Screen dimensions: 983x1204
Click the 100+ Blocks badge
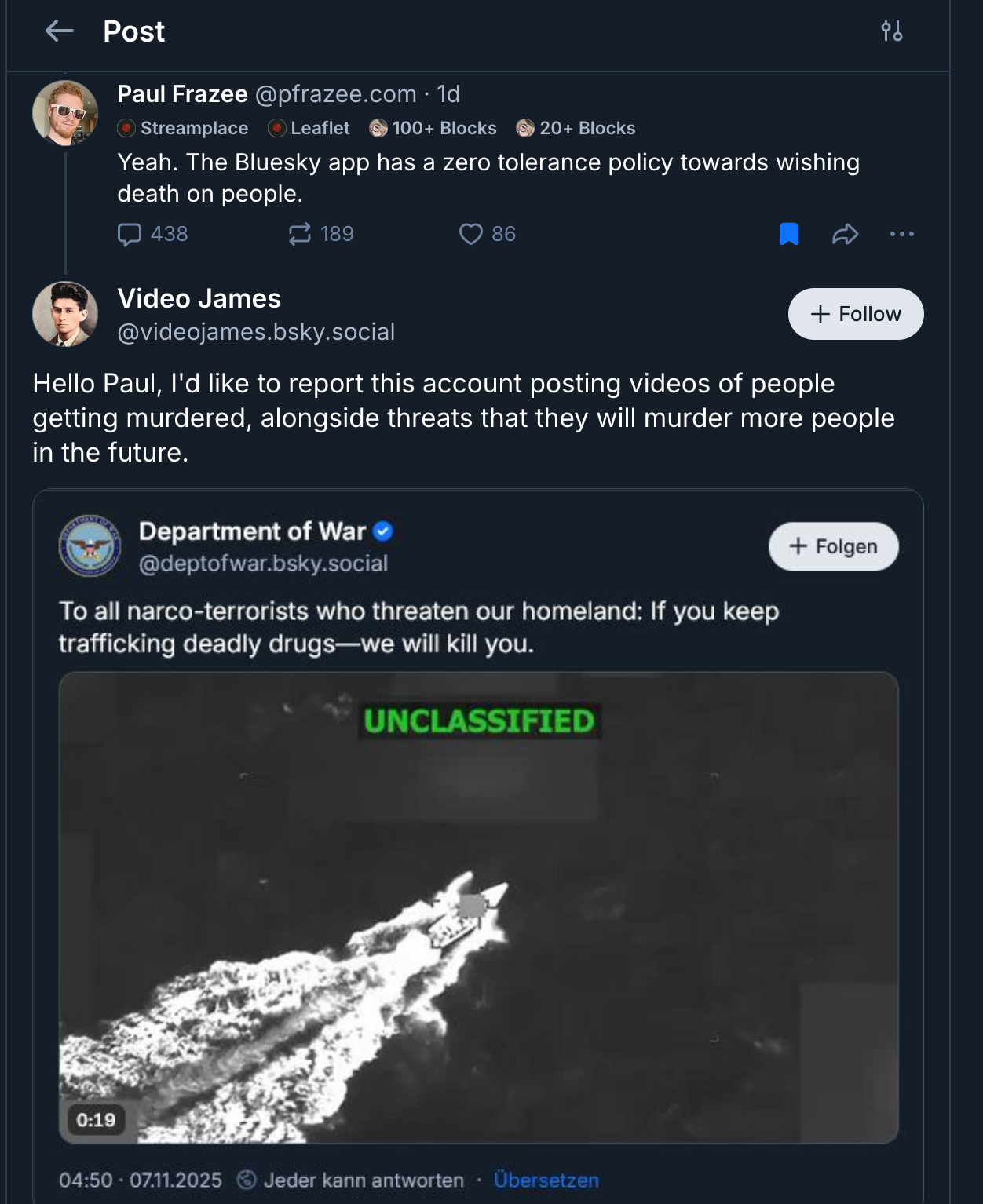click(433, 128)
